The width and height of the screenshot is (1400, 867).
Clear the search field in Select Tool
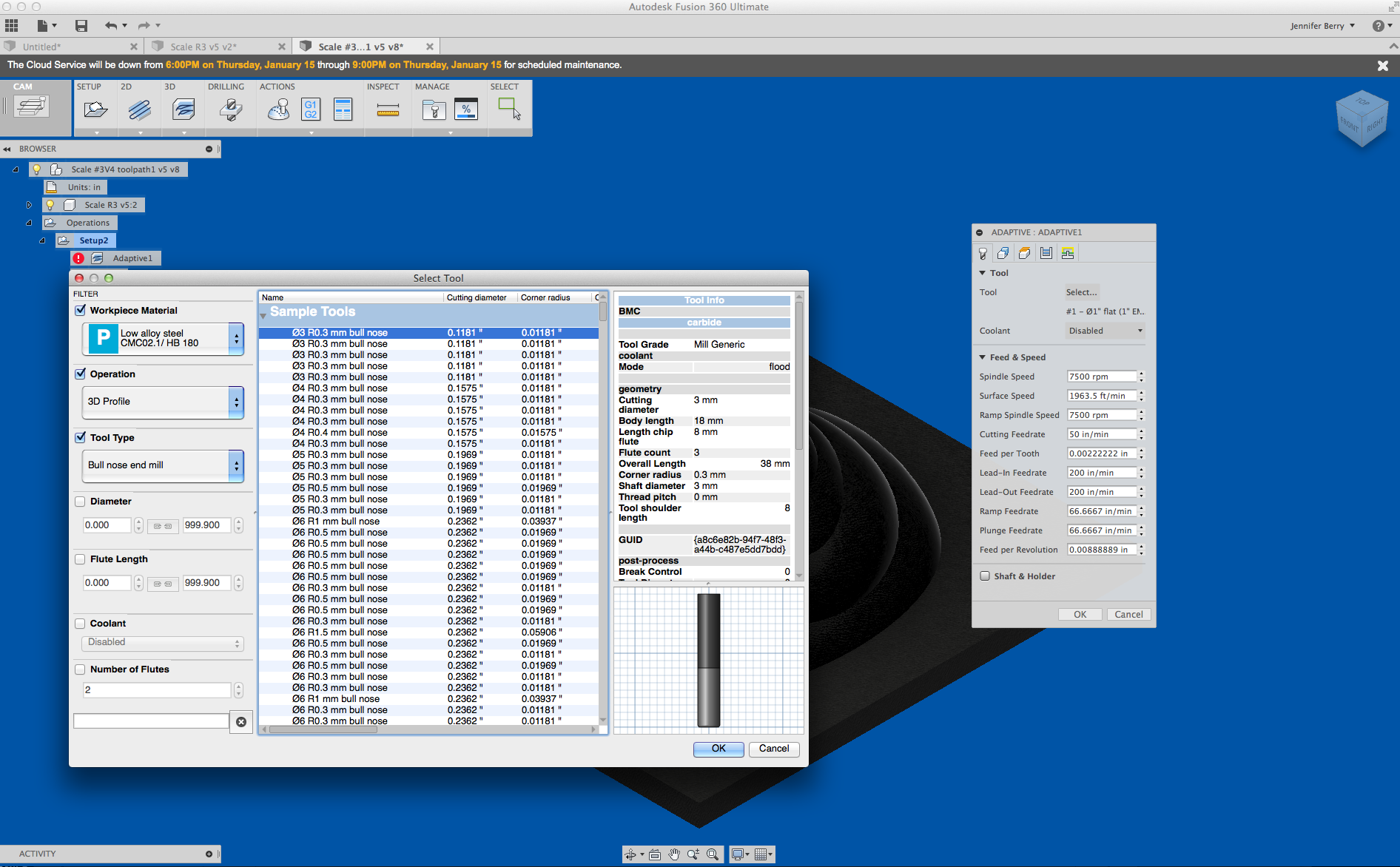pos(241,721)
